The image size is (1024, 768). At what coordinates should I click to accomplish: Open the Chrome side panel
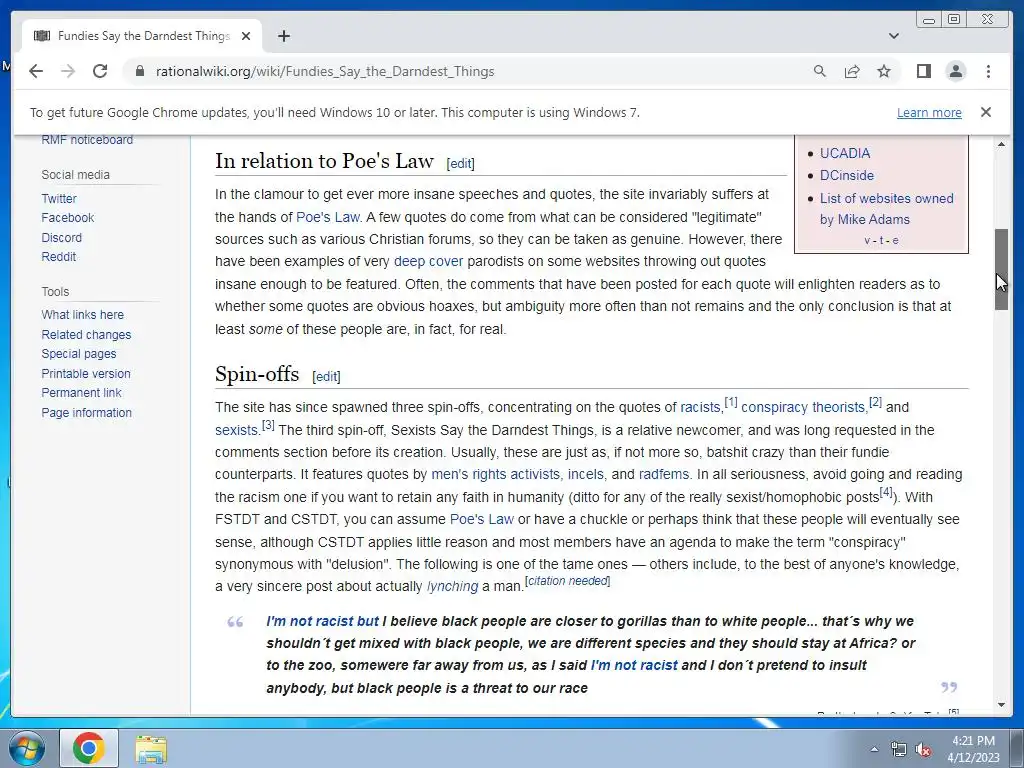pyautogui.click(x=923, y=71)
